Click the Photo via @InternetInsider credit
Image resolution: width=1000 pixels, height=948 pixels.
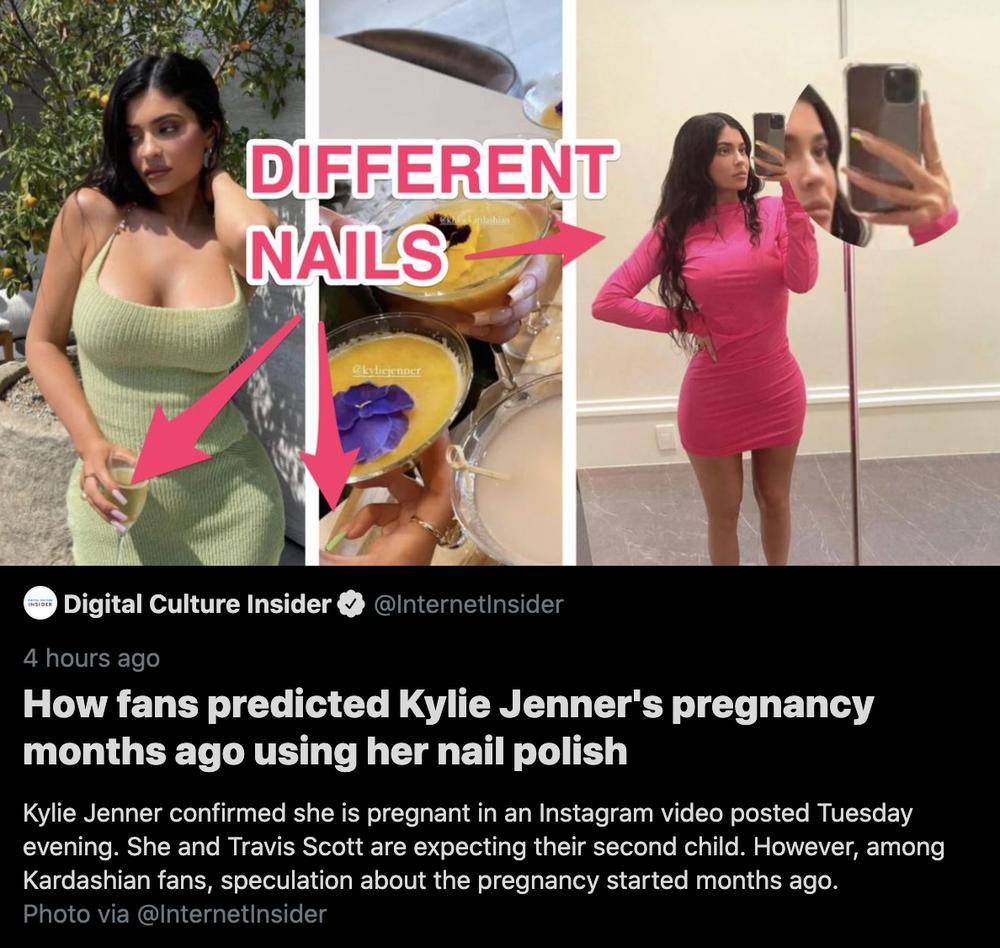[175, 914]
